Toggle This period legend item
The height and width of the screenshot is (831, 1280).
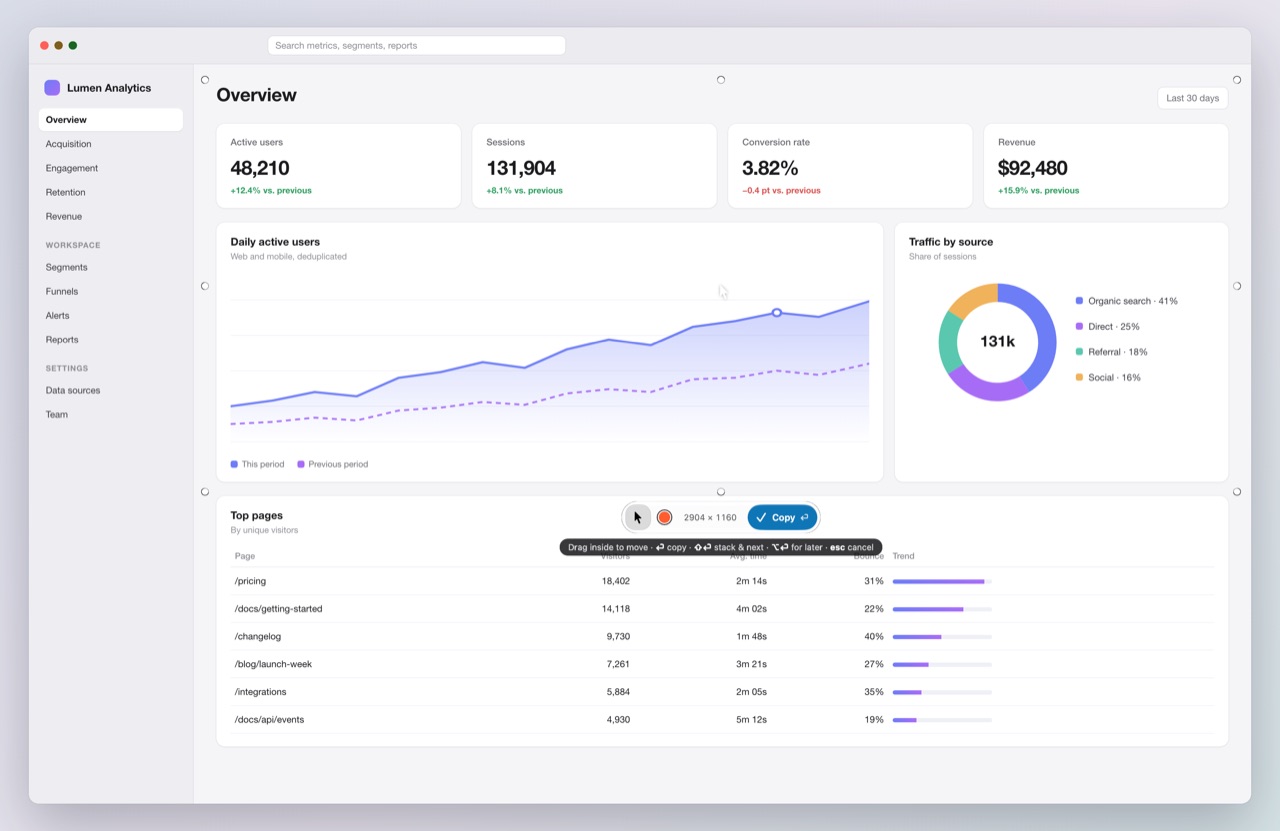257,464
